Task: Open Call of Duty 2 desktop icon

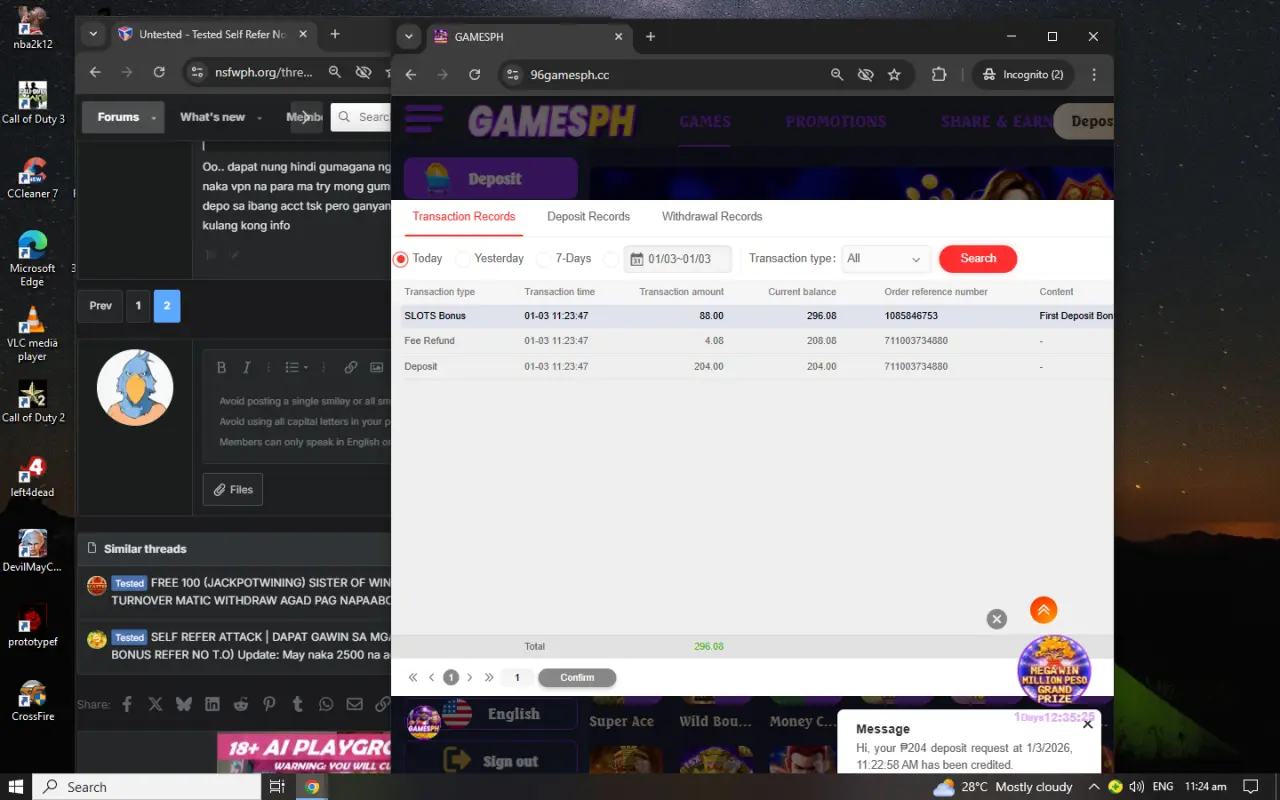Action: pyautogui.click(x=32, y=402)
